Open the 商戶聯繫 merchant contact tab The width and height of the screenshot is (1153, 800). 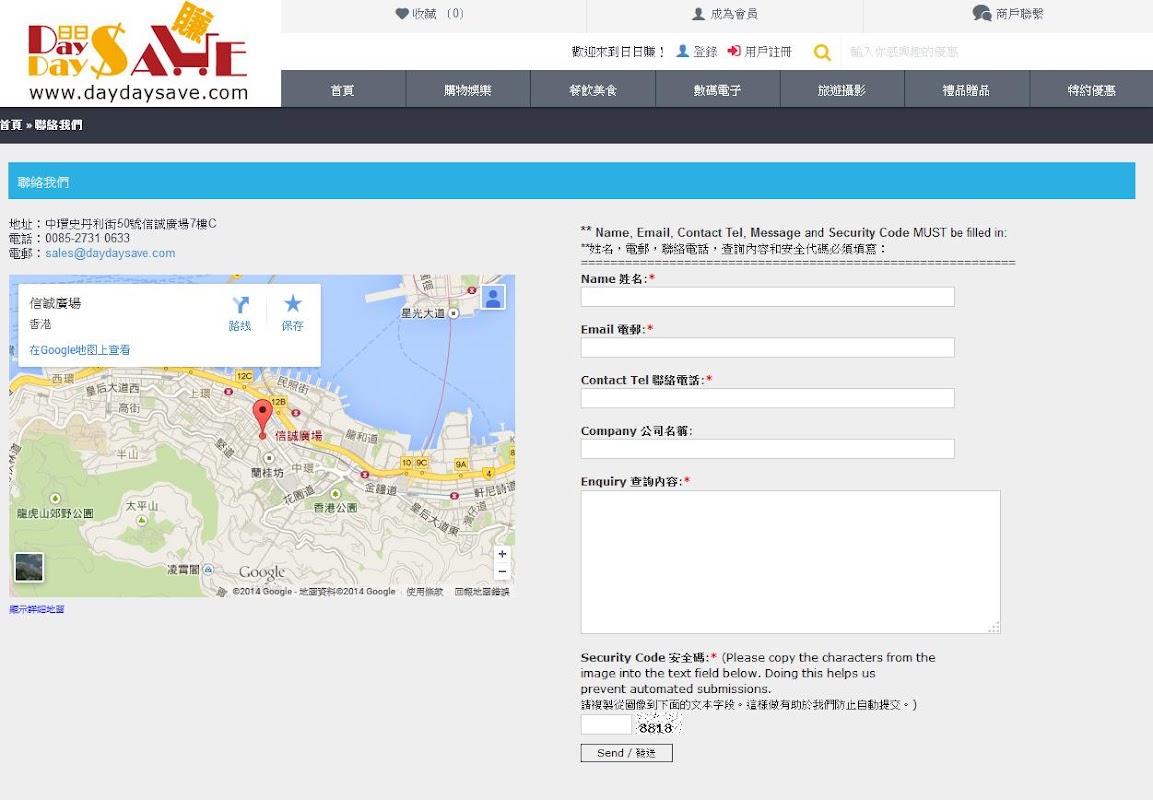coord(1007,14)
